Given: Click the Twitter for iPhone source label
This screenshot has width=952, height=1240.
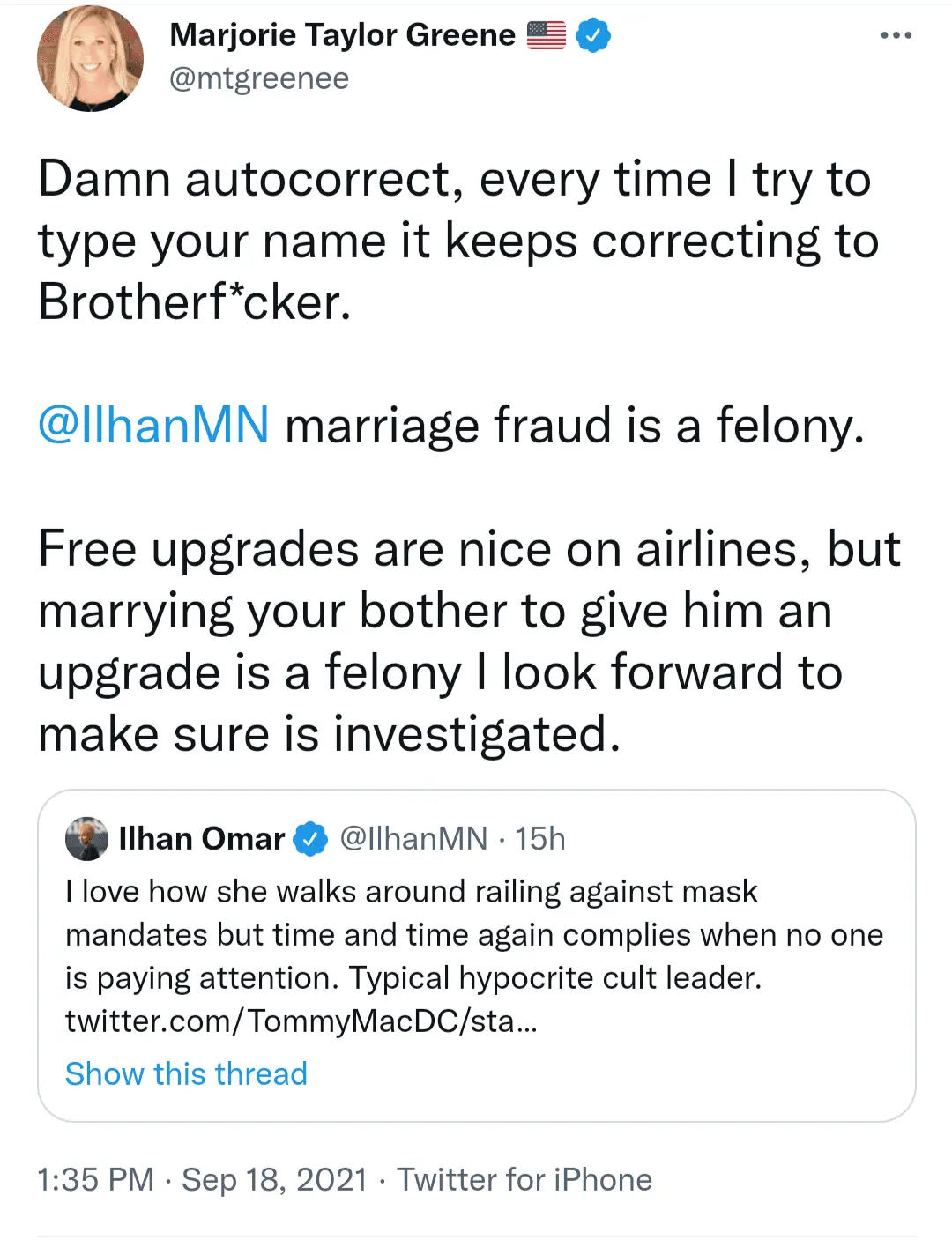Looking at the screenshot, I should 524,1179.
